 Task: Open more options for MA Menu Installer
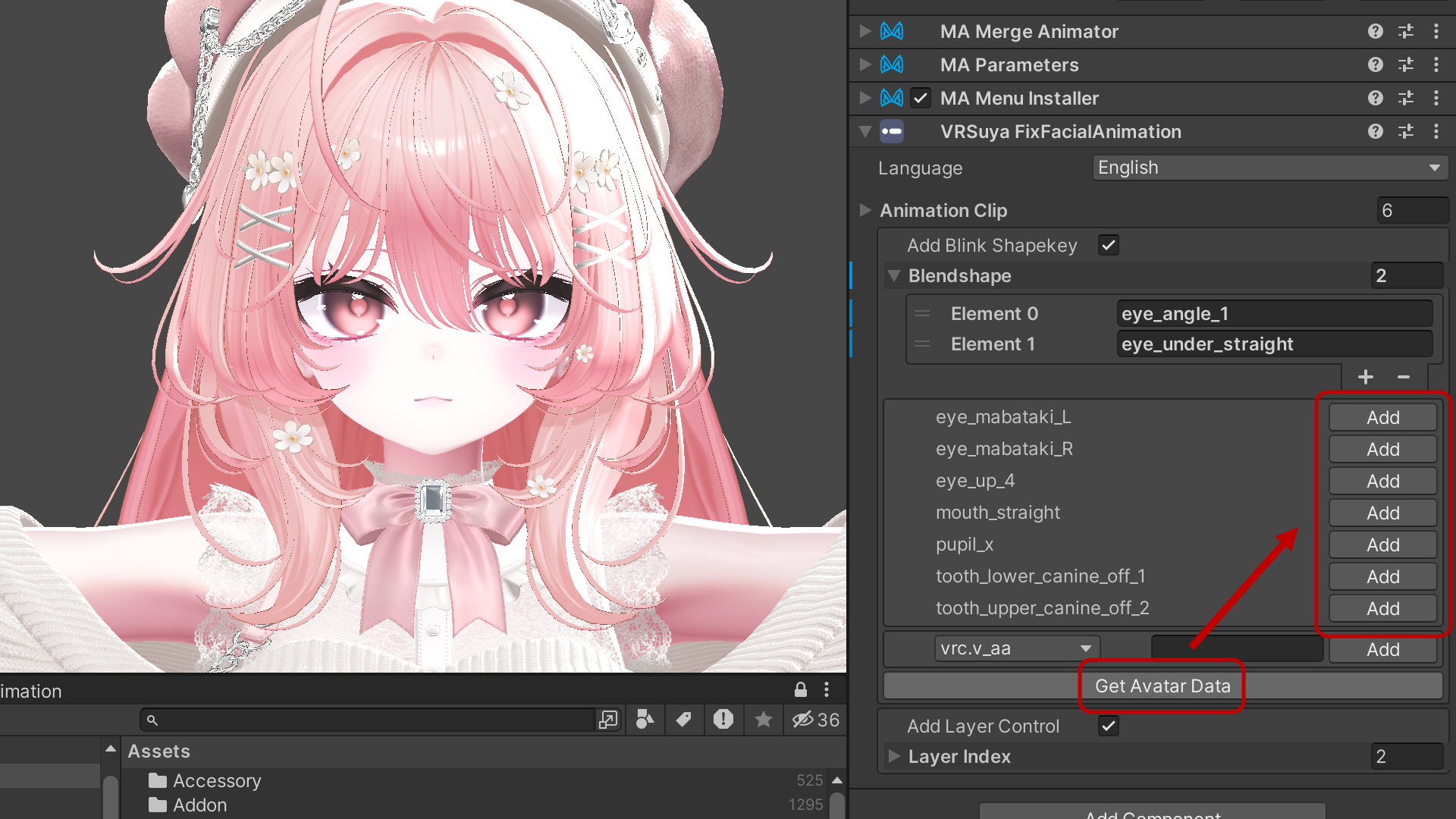pyautogui.click(x=1436, y=98)
